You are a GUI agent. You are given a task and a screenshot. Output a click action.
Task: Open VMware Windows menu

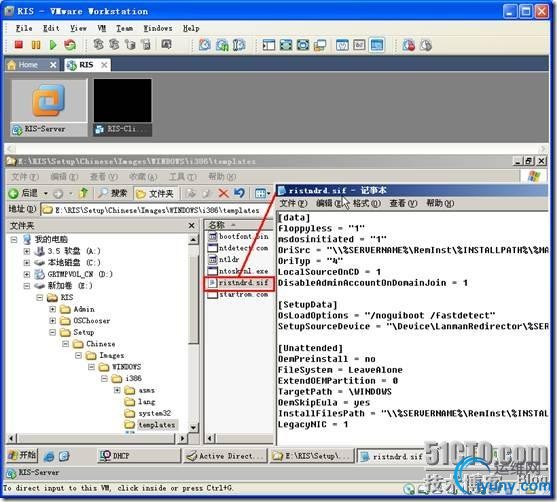click(158, 28)
